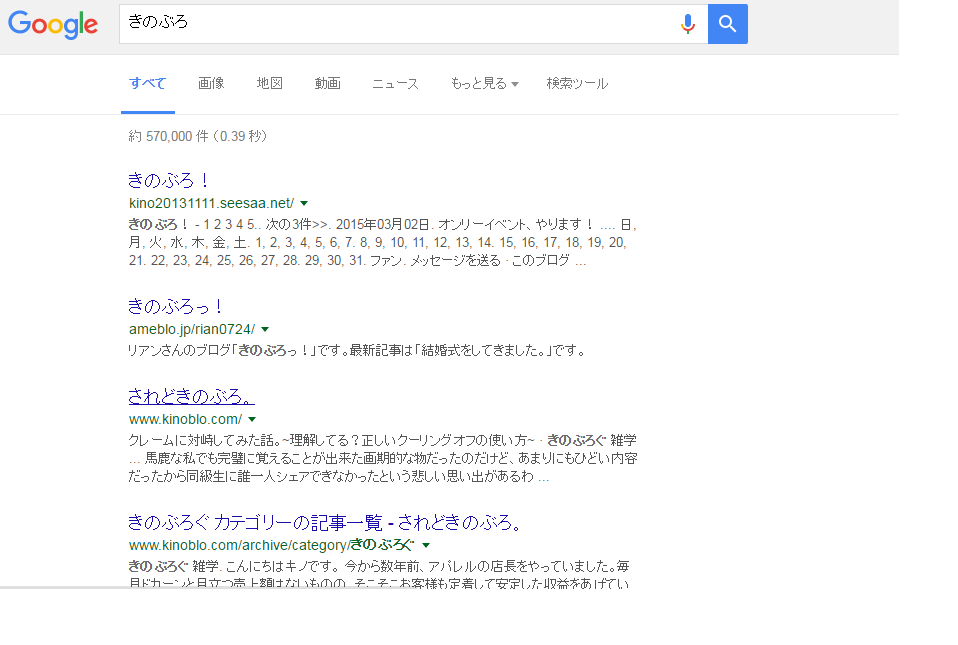
Task: Click snippet mentioning リアンさんのブログ
Action: [357, 351]
